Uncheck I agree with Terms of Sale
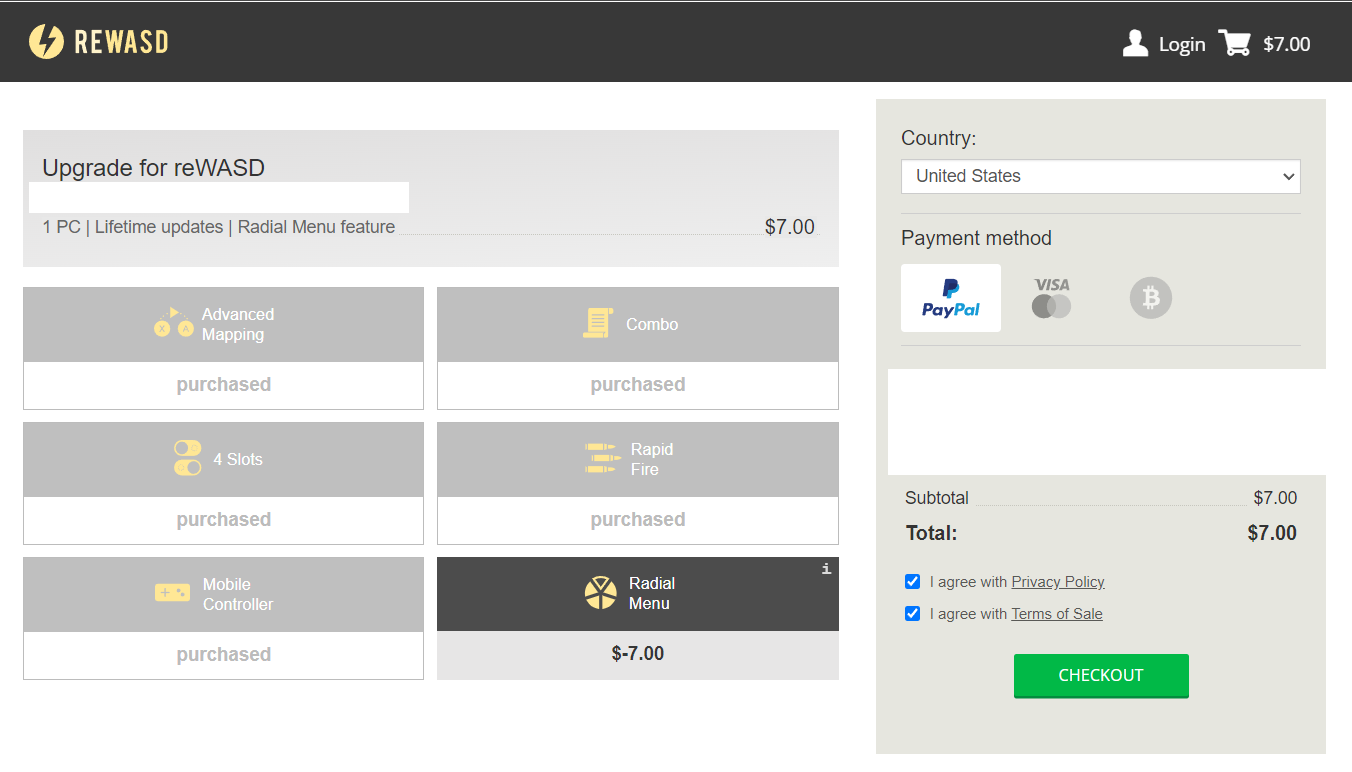The height and width of the screenshot is (772, 1352). coord(912,614)
